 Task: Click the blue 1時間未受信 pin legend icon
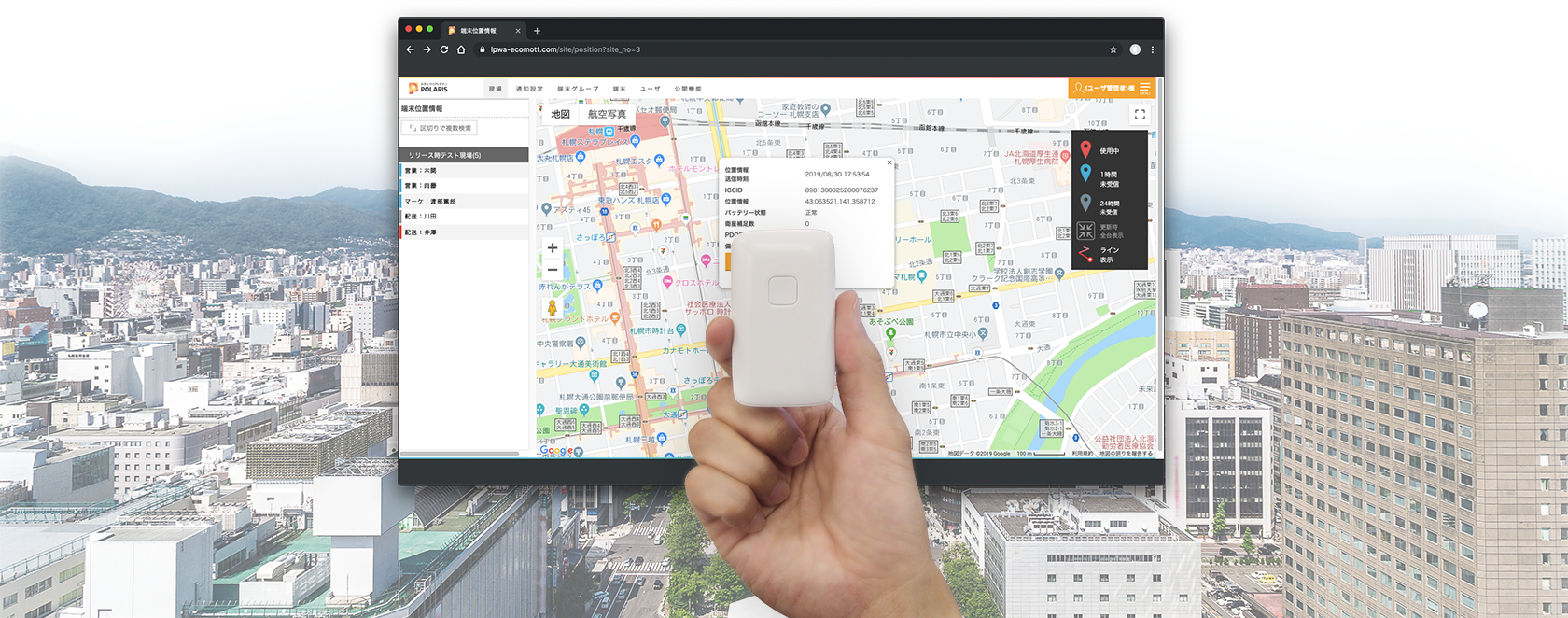(x=1085, y=175)
